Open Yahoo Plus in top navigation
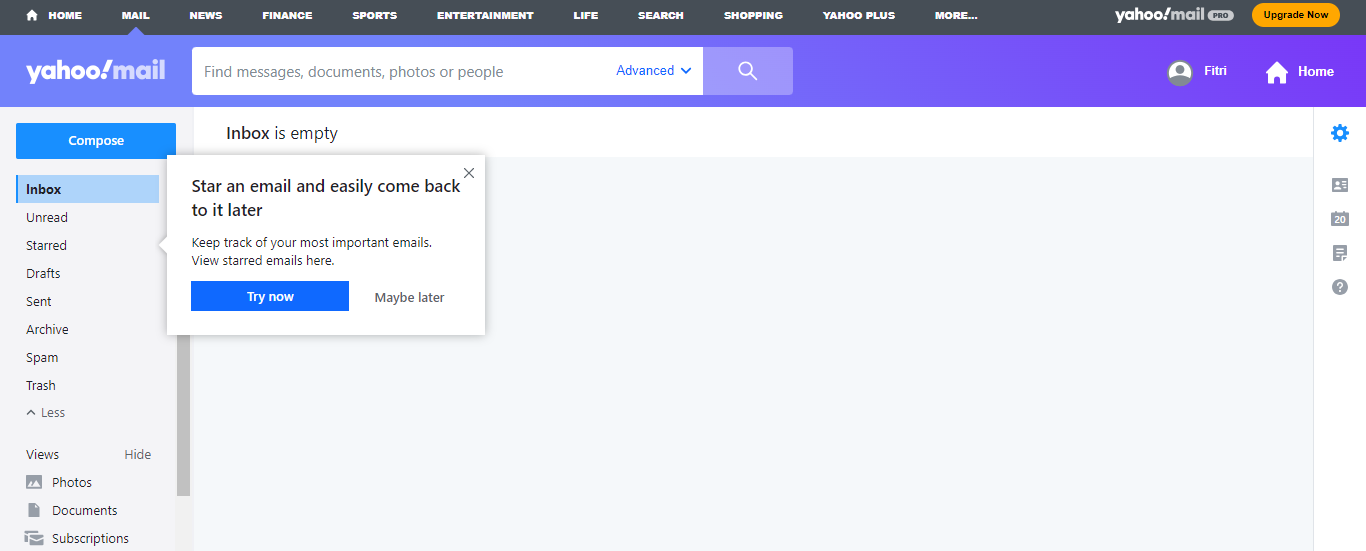The height and width of the screenshot is (551, 1366). tap(859, 15)
